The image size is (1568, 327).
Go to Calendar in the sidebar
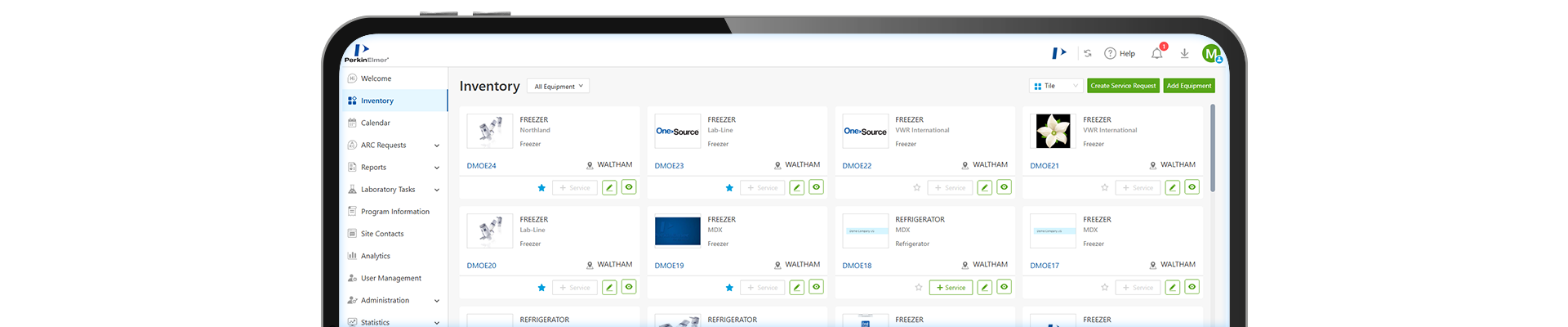click(x=375, y=123)
